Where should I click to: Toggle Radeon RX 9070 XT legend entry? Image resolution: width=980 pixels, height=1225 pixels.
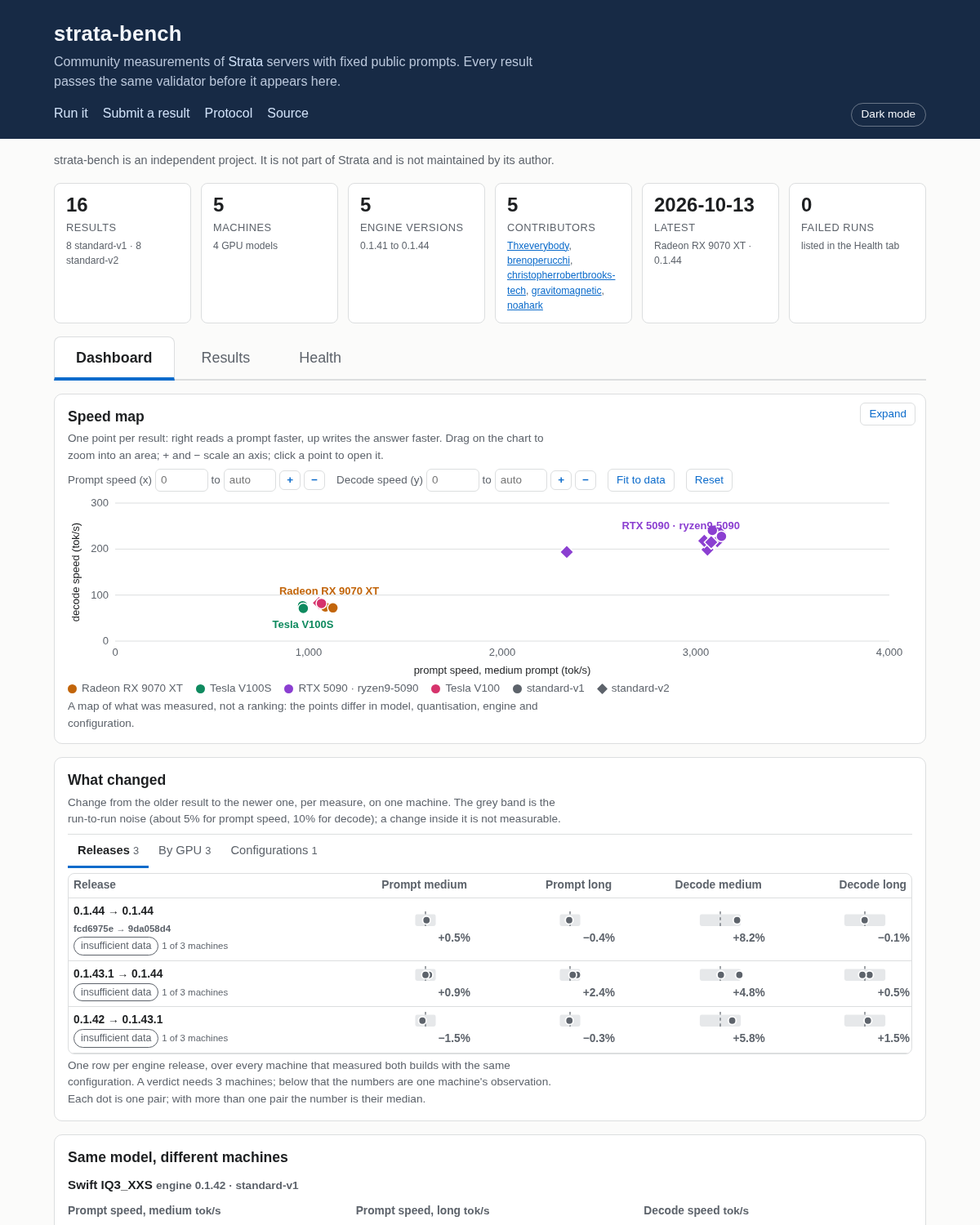coord(125,688)
